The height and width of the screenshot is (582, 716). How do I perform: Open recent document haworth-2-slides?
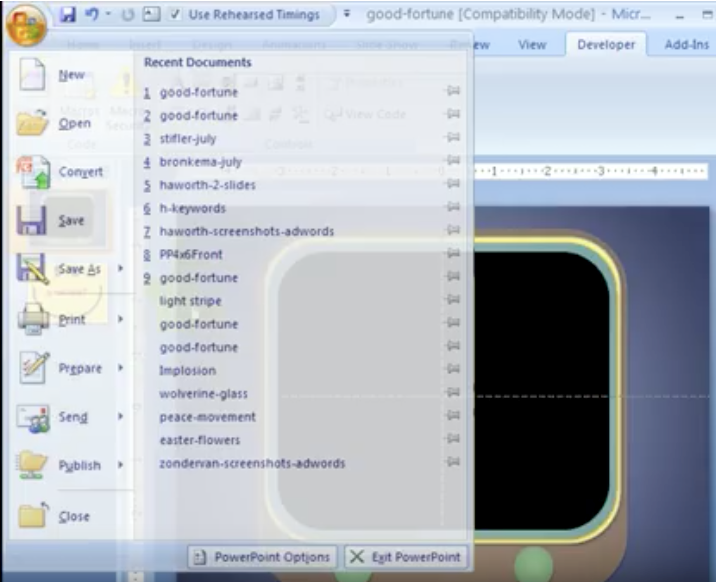[207, 185]
